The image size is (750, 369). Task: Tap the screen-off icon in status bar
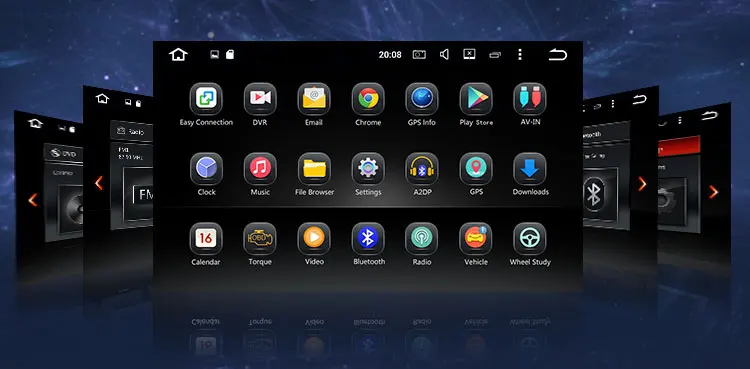(x=469, y=54)
